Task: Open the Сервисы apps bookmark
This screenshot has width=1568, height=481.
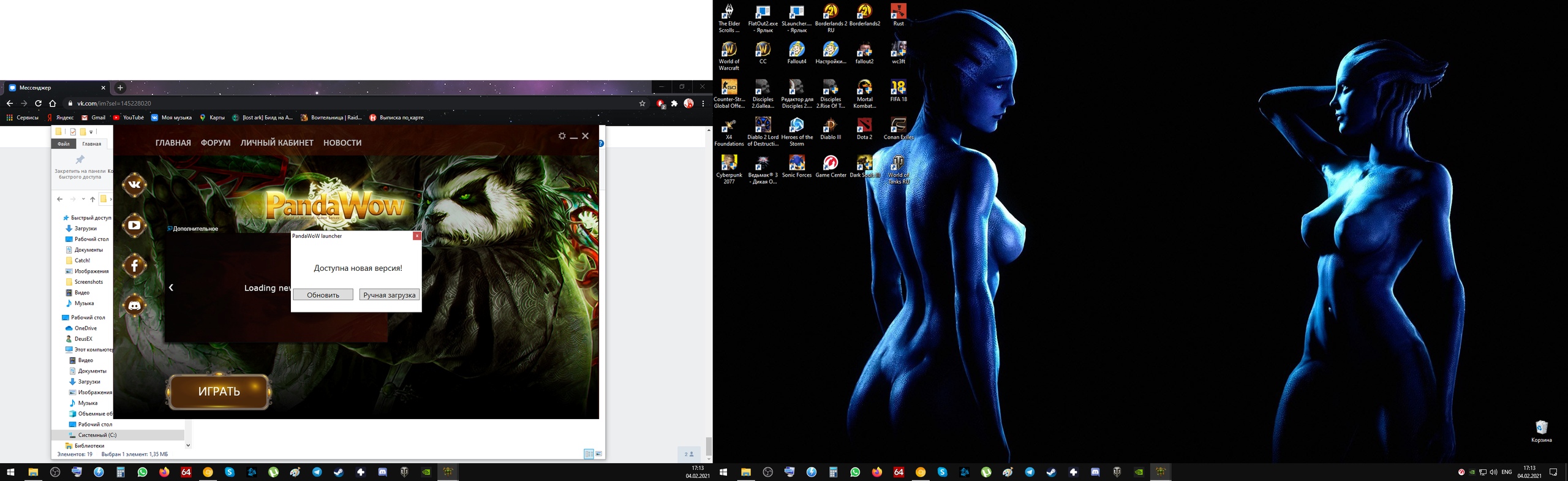Action: [x=23, y=118]
